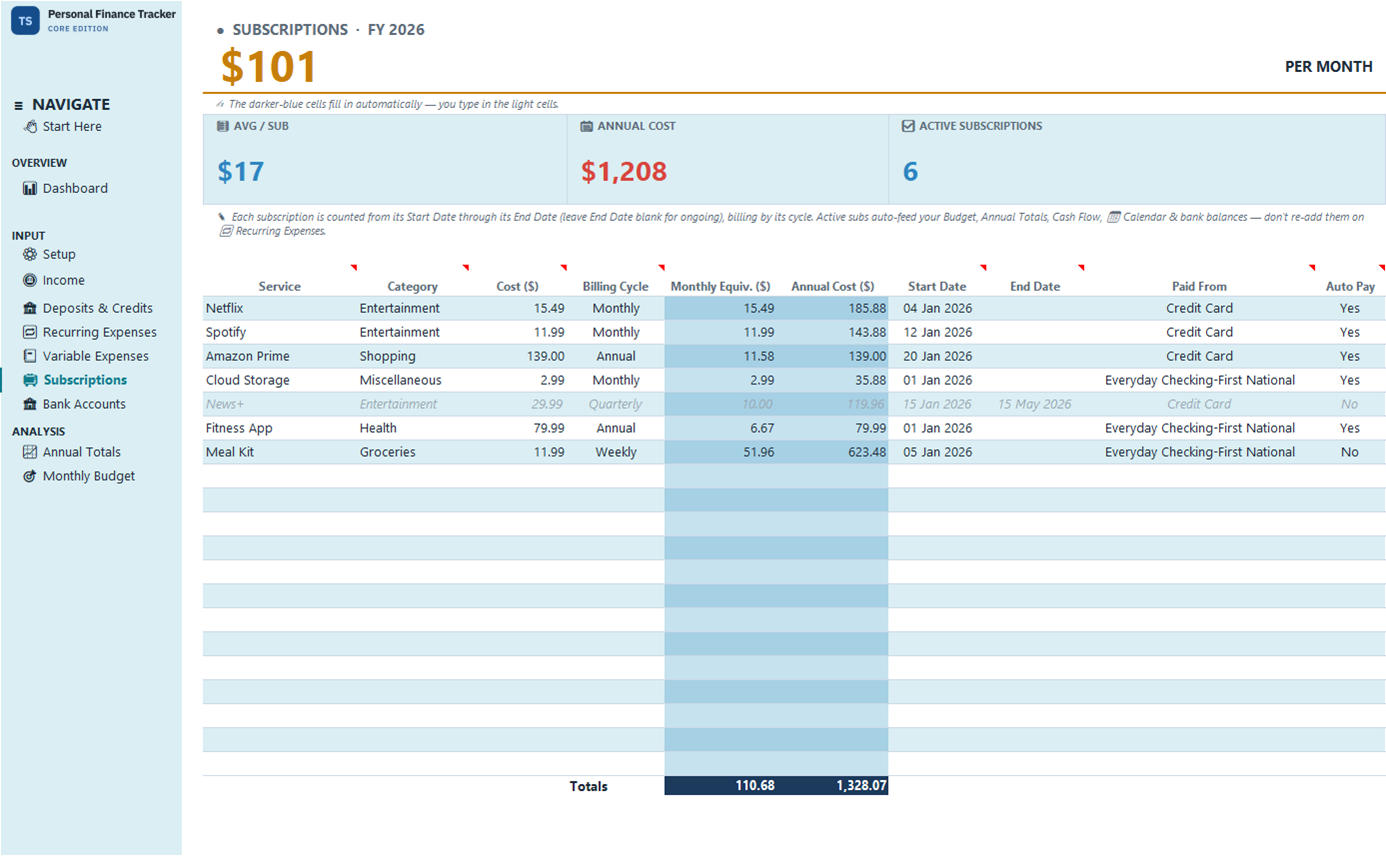Click the Auto Pay header comment marker
Image resolution: width=1386 pixels, height=856 pixels.
pos(1382,267)
